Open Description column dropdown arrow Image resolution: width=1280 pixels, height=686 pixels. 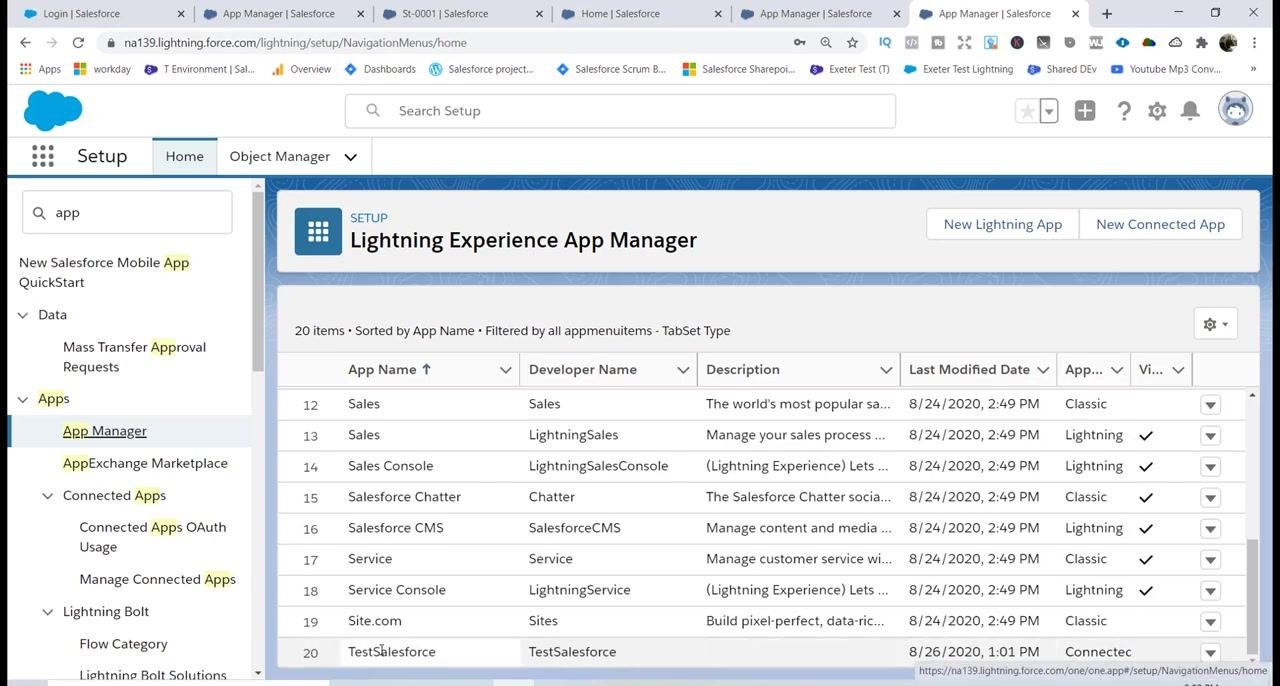click(886, 370)
